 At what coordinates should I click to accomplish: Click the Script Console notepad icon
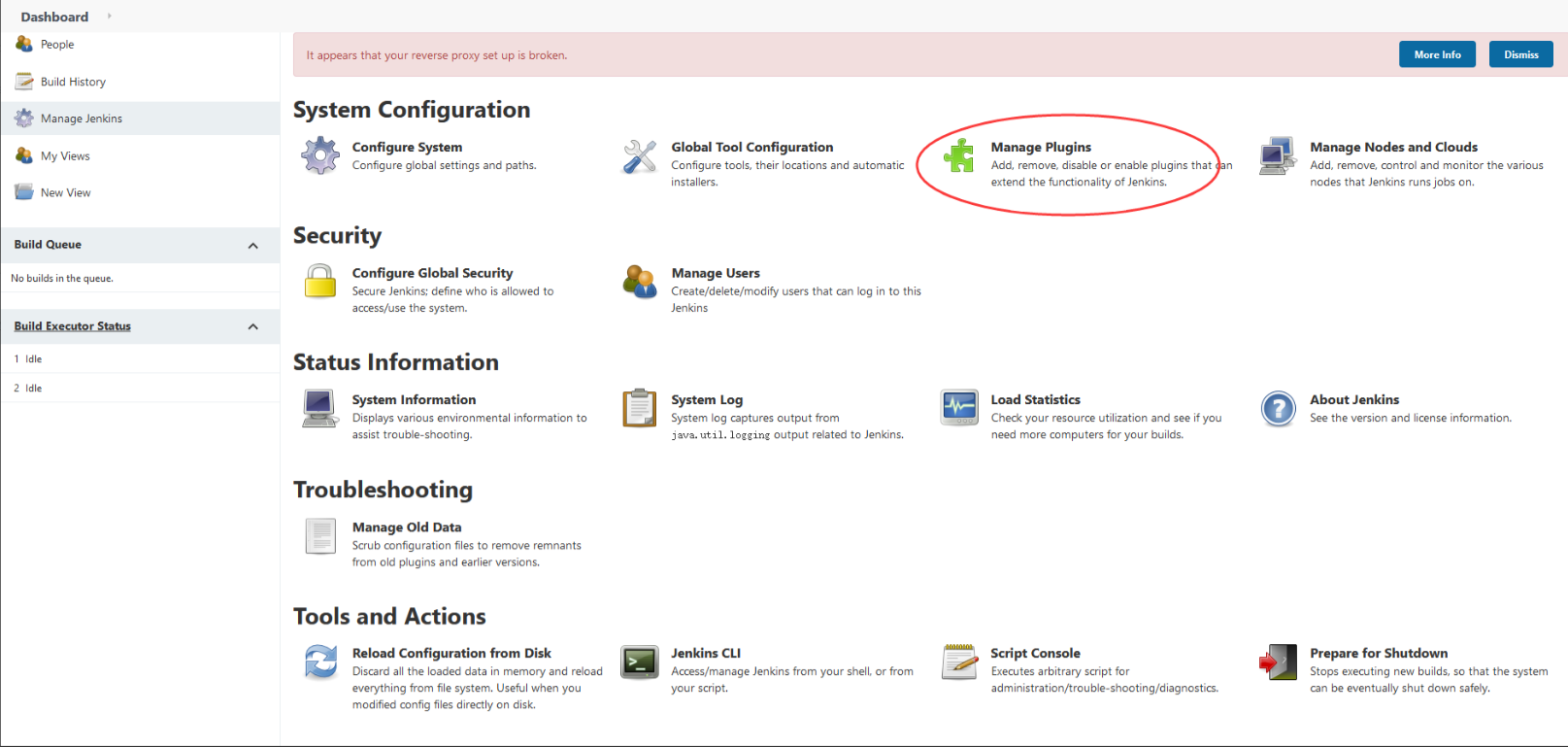(x=959, y=662)
